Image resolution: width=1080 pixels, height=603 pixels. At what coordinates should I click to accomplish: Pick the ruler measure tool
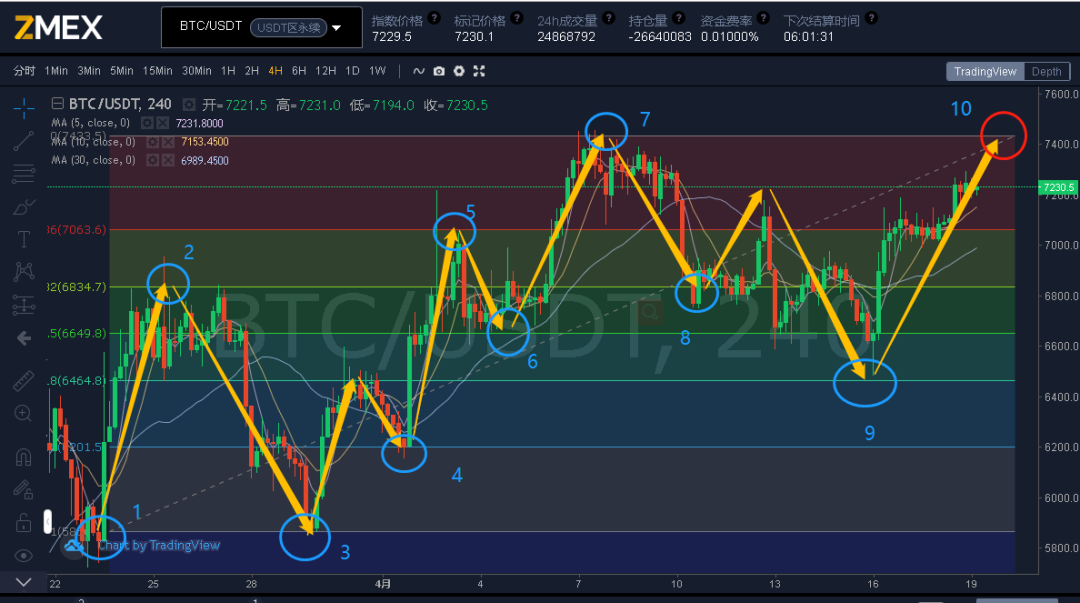click(x=25, y=381)
